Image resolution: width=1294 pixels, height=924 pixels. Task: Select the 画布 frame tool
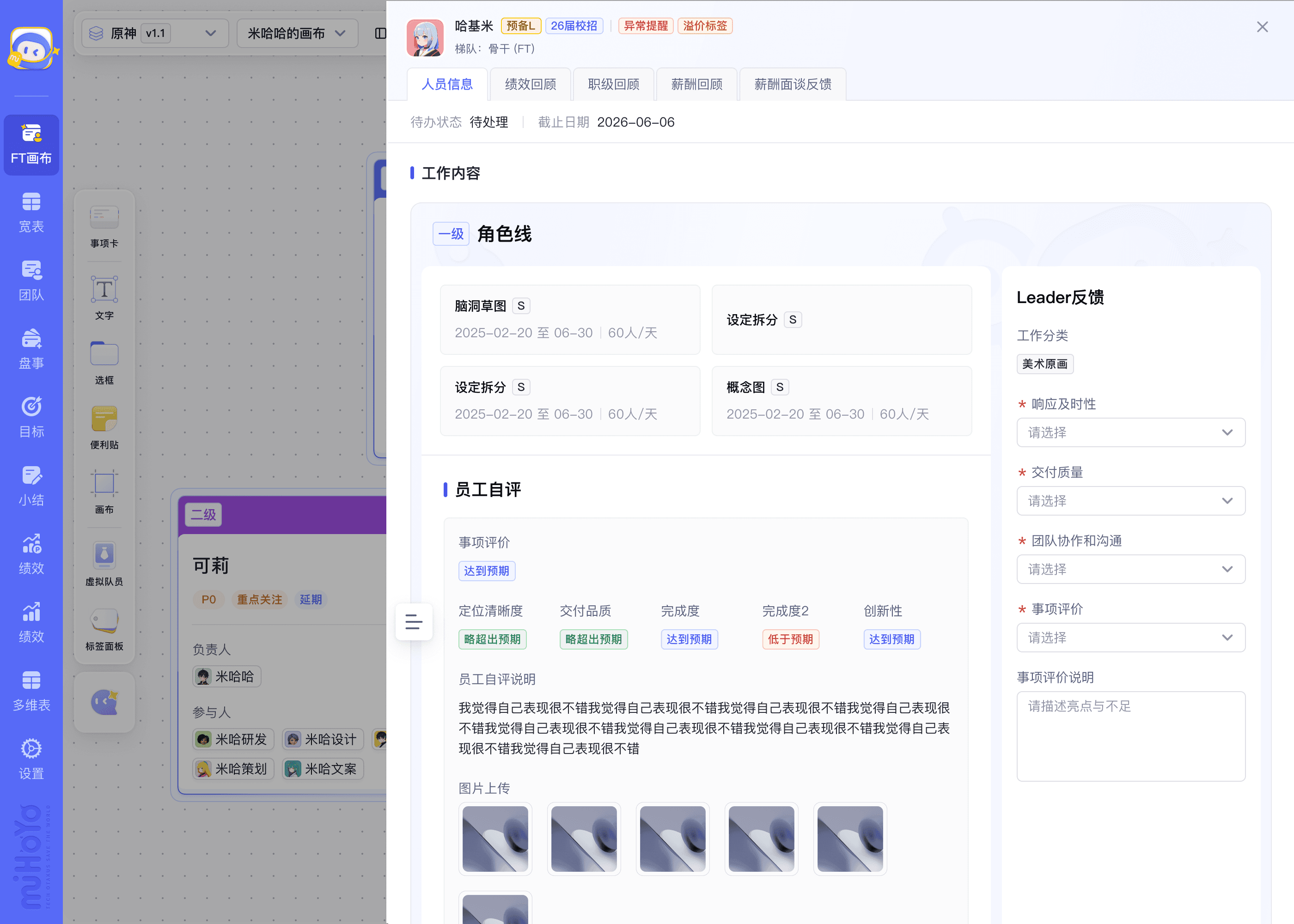tap(104, 492)
